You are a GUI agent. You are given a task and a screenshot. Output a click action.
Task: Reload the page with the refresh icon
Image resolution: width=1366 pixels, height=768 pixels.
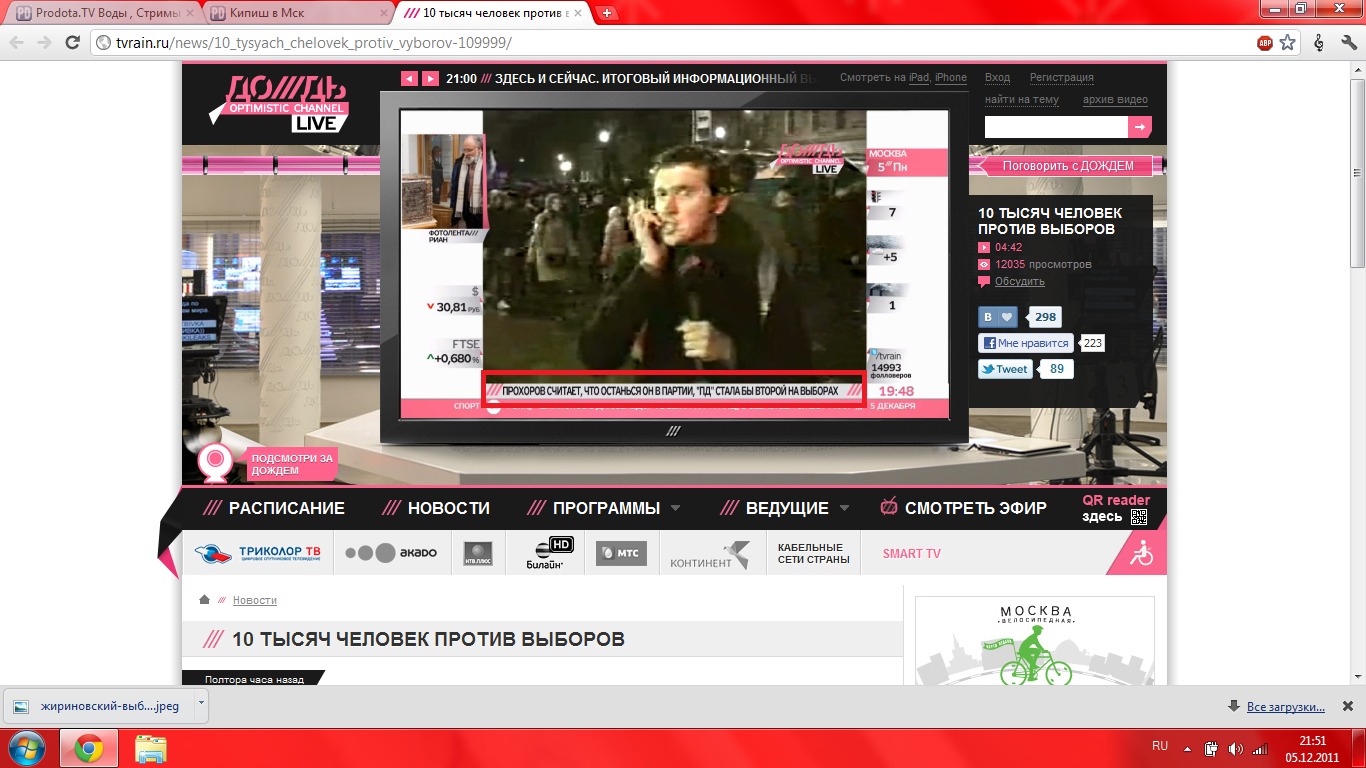click(72, 43)
